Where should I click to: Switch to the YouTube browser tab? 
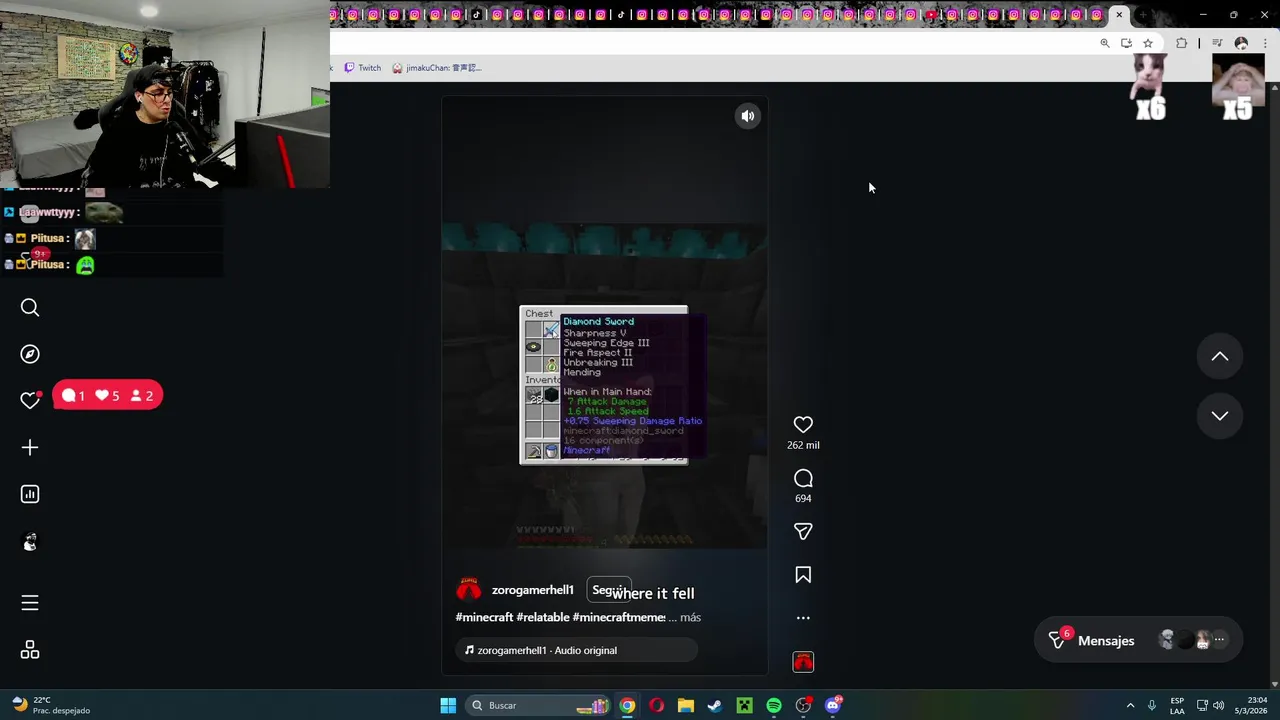tap(931, 14)
